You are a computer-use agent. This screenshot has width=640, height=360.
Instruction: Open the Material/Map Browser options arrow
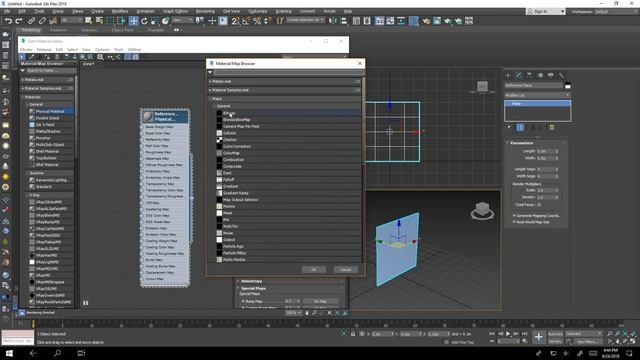click(210, 73)
